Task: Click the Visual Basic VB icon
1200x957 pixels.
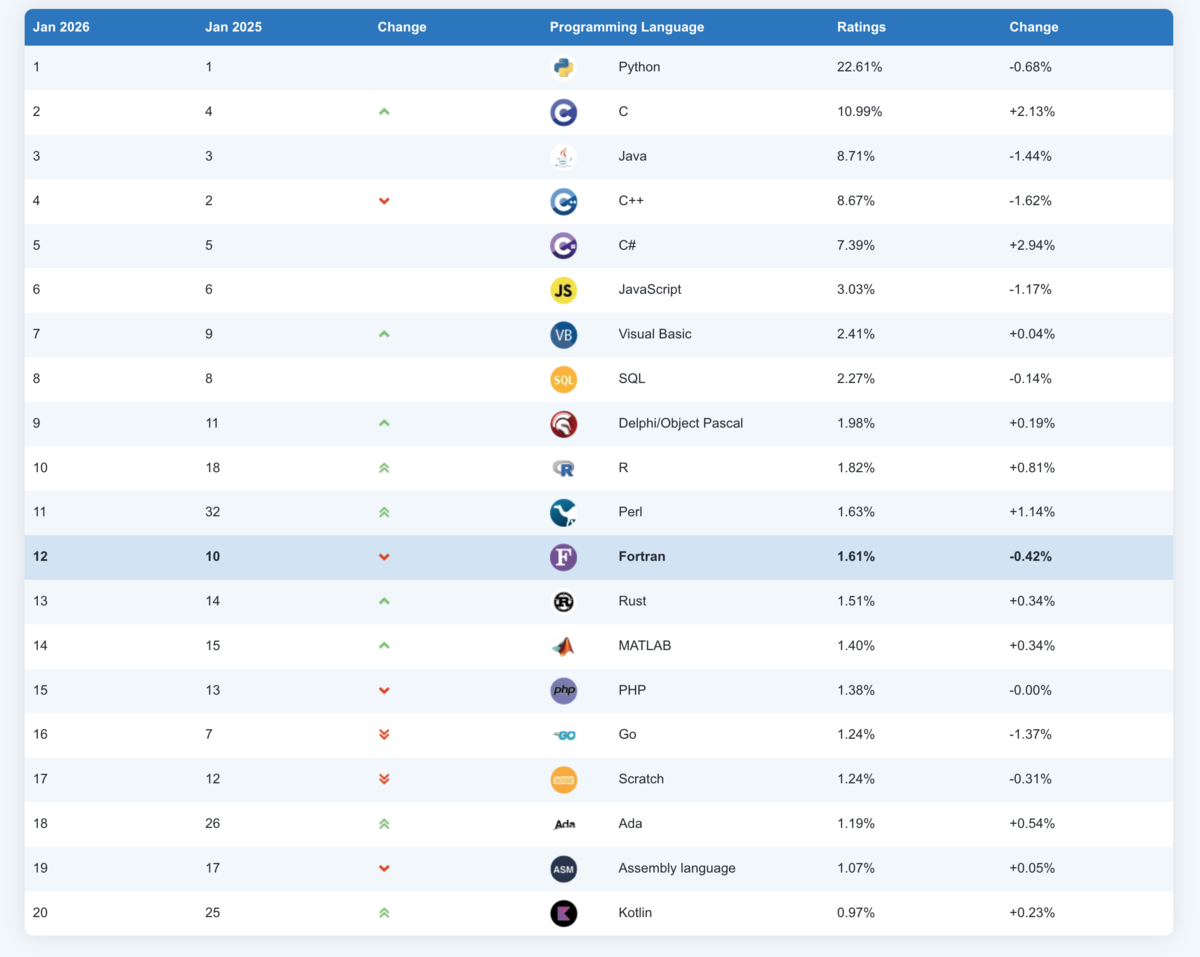Action: click(x=563, y=334)
